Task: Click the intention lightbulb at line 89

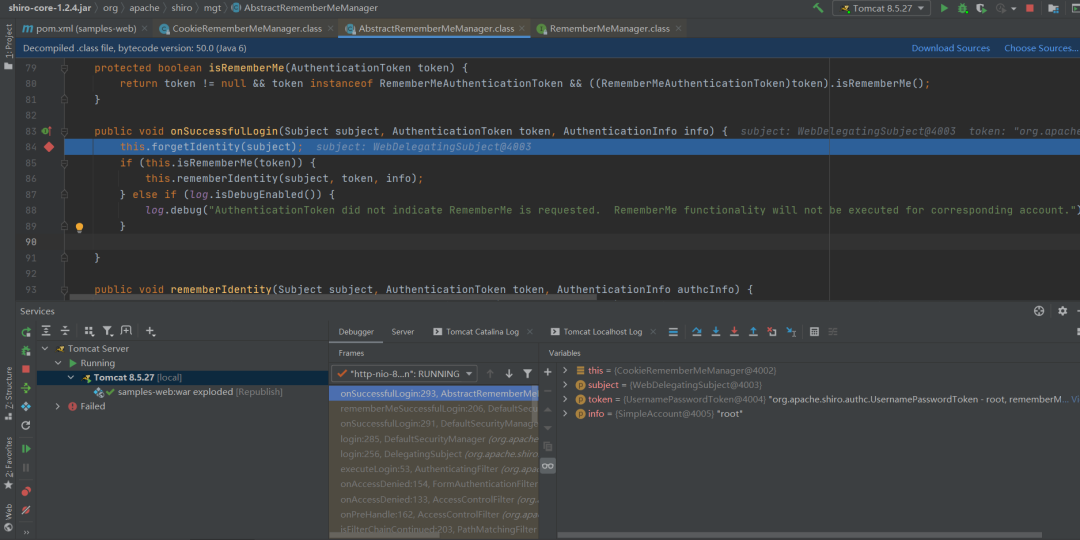Action: click(79, 227)
